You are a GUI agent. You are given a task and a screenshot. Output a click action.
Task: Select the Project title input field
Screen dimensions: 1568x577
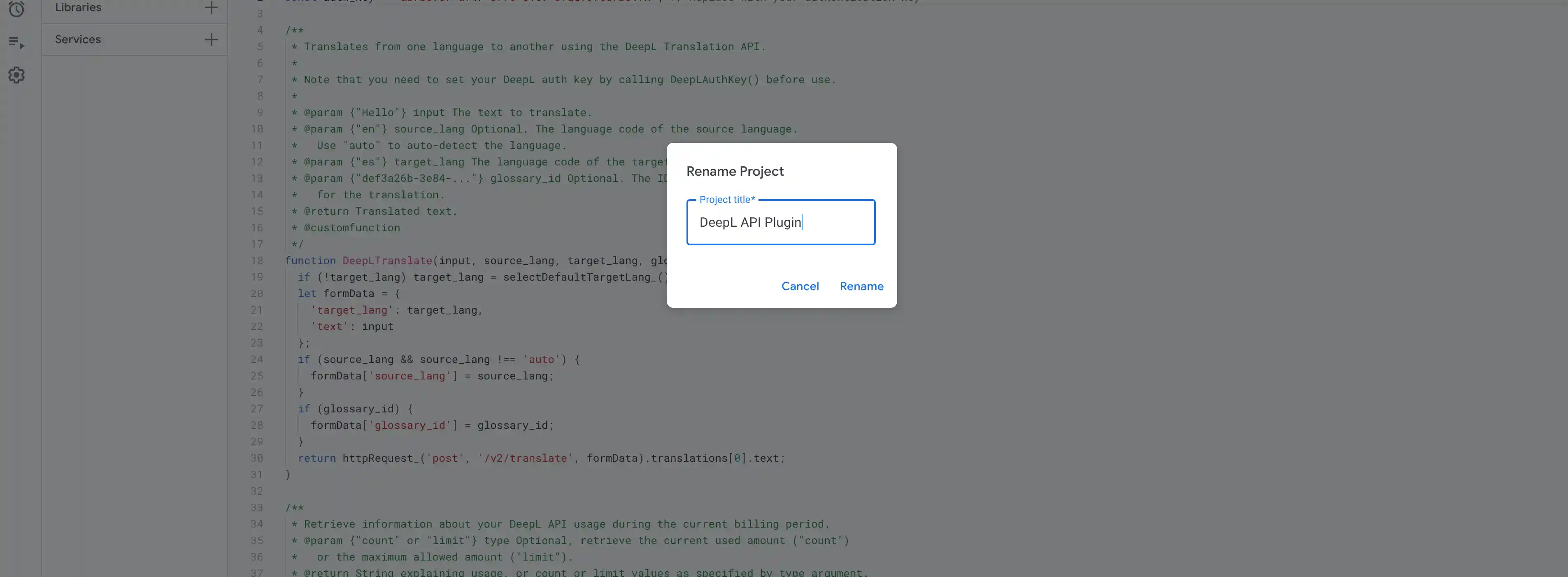coord(781,222)
